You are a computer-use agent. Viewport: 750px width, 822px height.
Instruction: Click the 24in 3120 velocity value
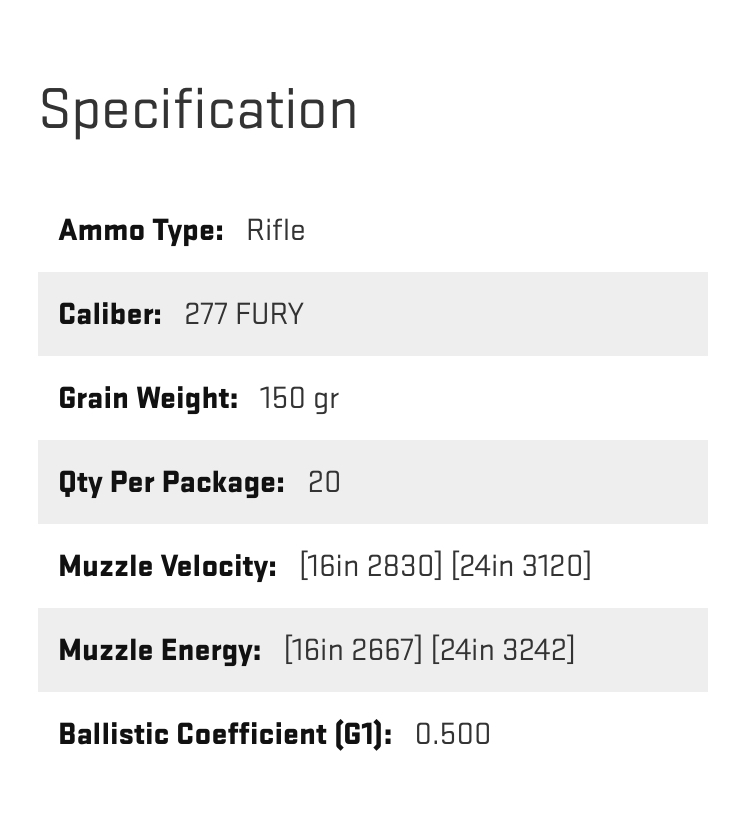point(521,566)
